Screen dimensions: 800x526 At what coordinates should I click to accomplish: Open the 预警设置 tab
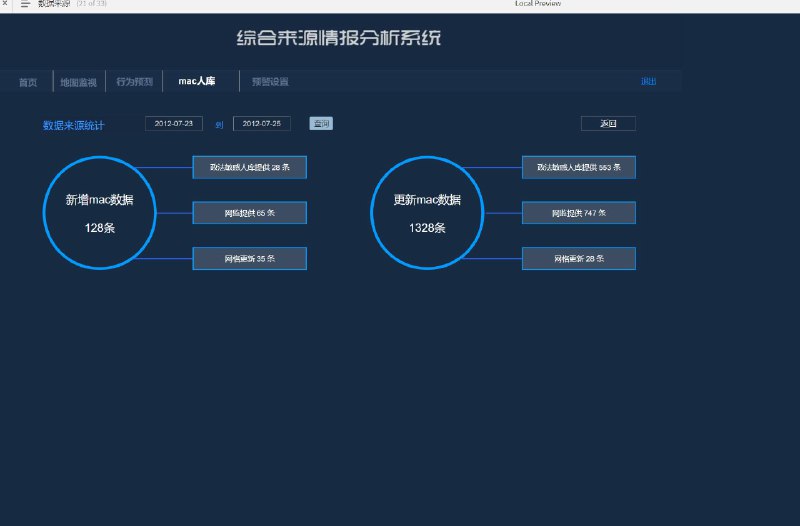point(270,82)
